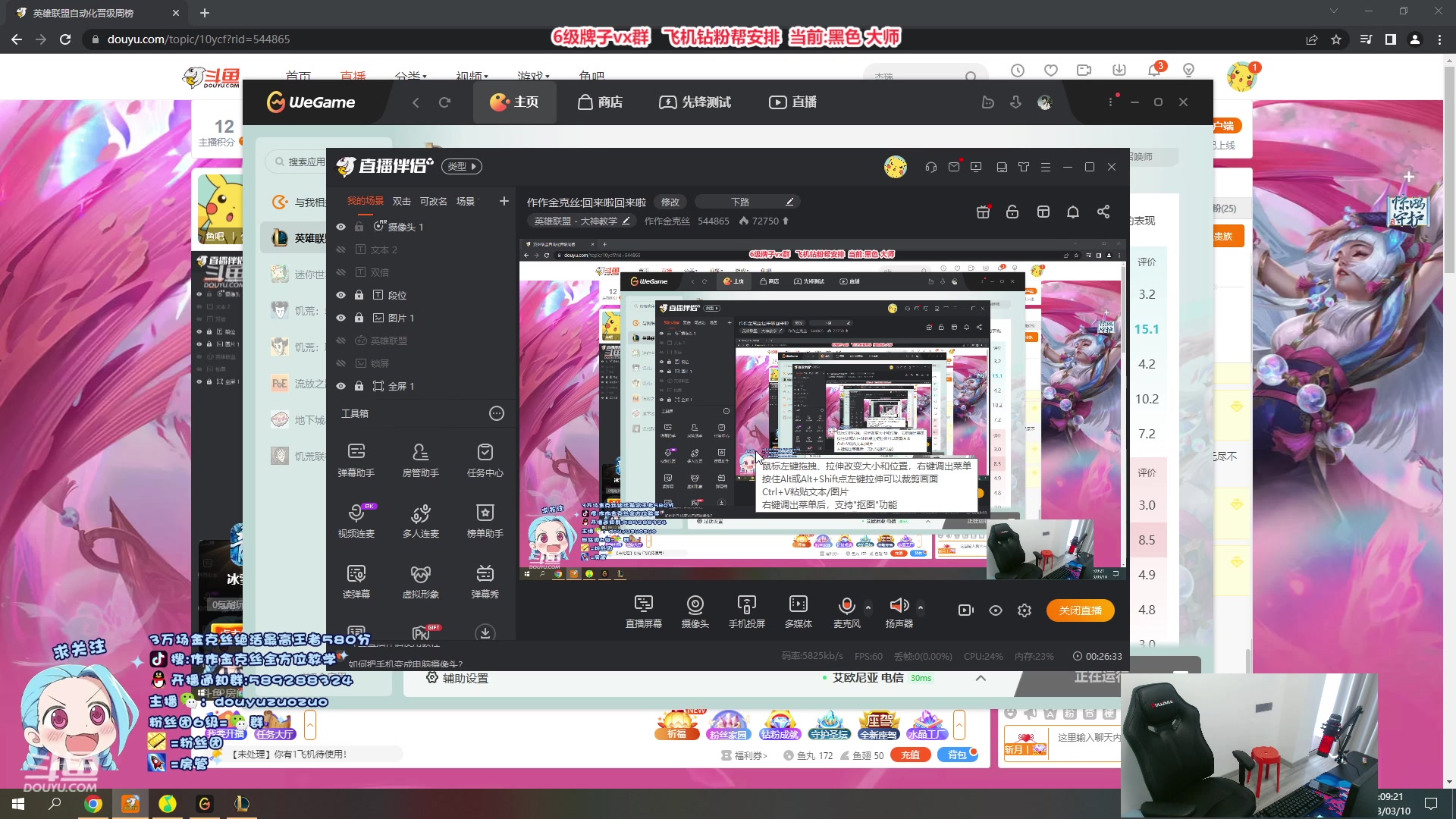
Task: Open the 多人连麦 tool
Action: 420,520
